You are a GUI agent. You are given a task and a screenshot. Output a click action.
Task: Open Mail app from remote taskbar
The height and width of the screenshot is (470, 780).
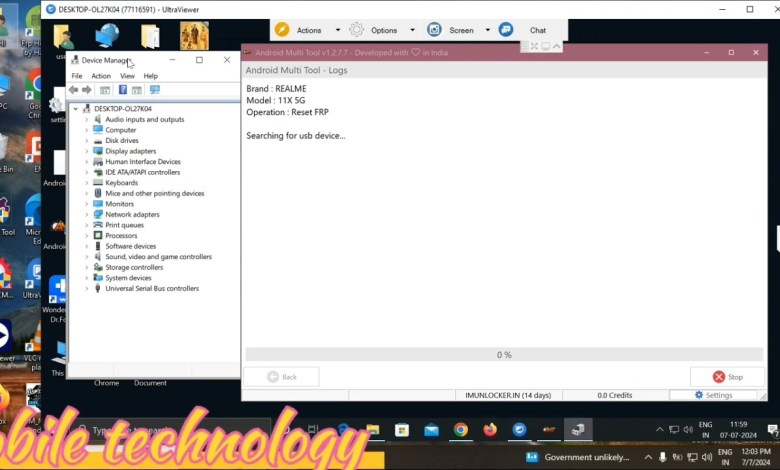click(431, 430)
